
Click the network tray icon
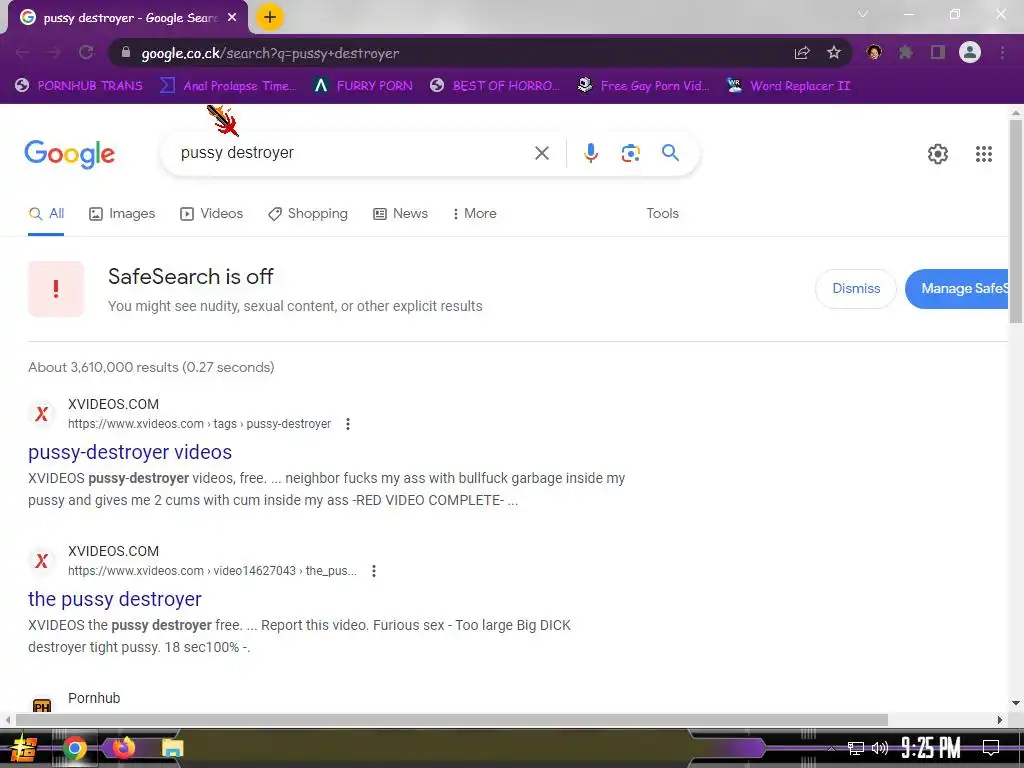(856, 748)
